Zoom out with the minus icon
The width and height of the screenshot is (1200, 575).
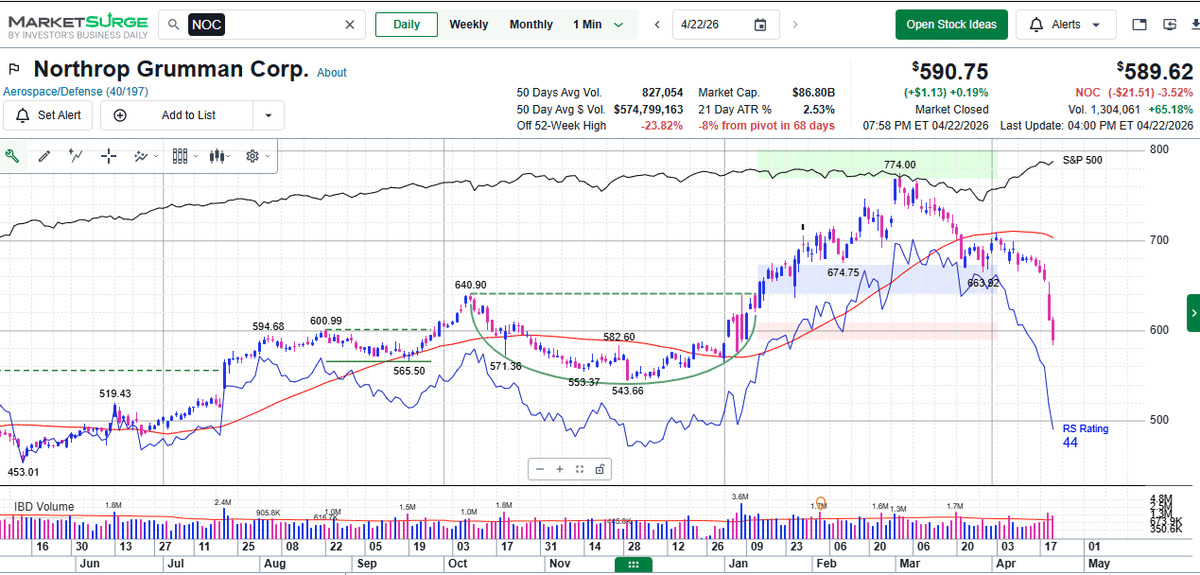tap(540, 469)
